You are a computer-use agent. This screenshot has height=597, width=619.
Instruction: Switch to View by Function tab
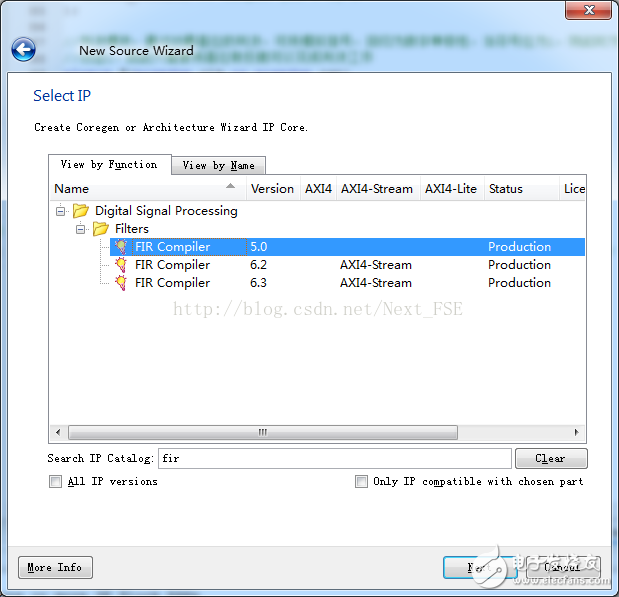pos(109,164)
